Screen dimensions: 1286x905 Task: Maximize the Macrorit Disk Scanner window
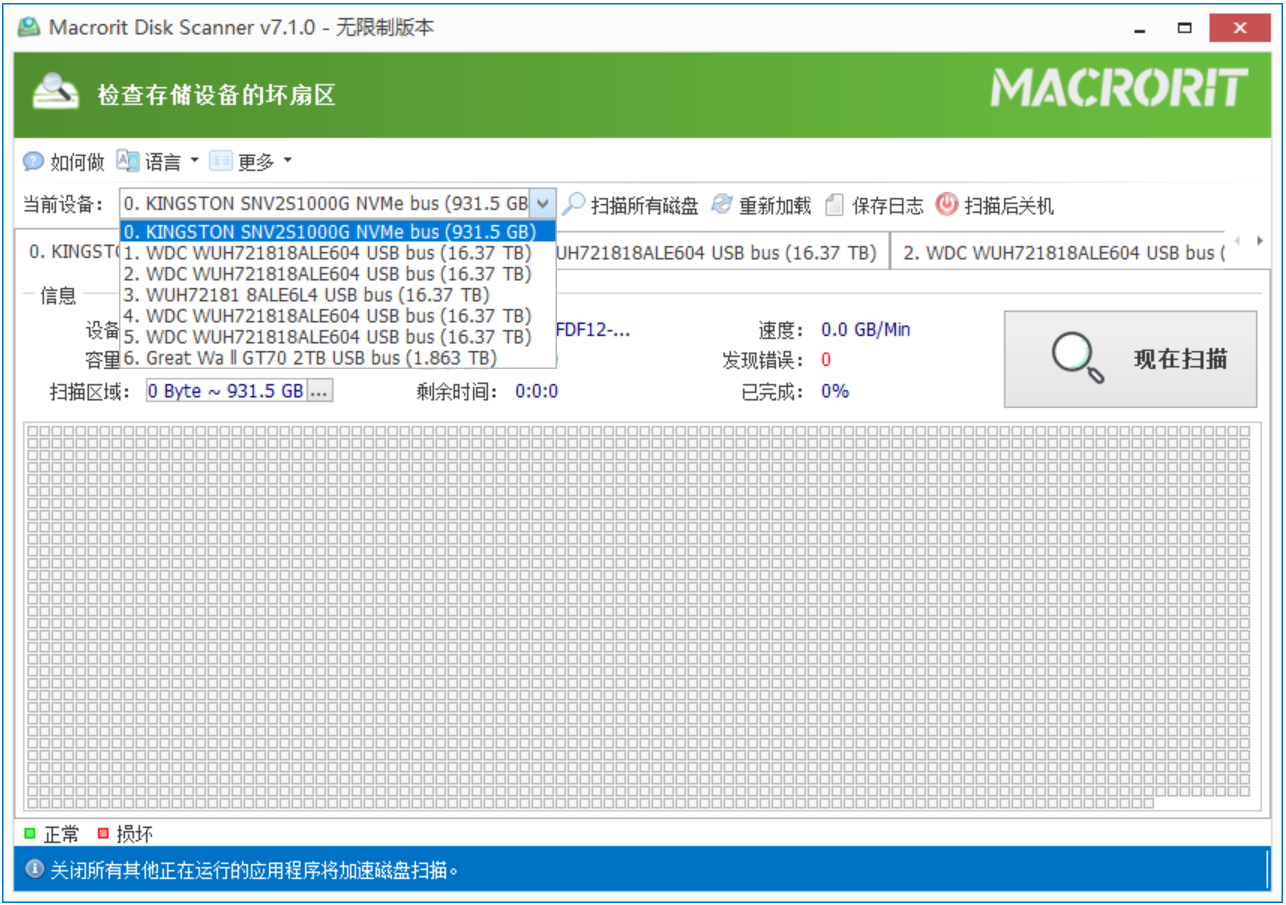tap(1185, 28)
